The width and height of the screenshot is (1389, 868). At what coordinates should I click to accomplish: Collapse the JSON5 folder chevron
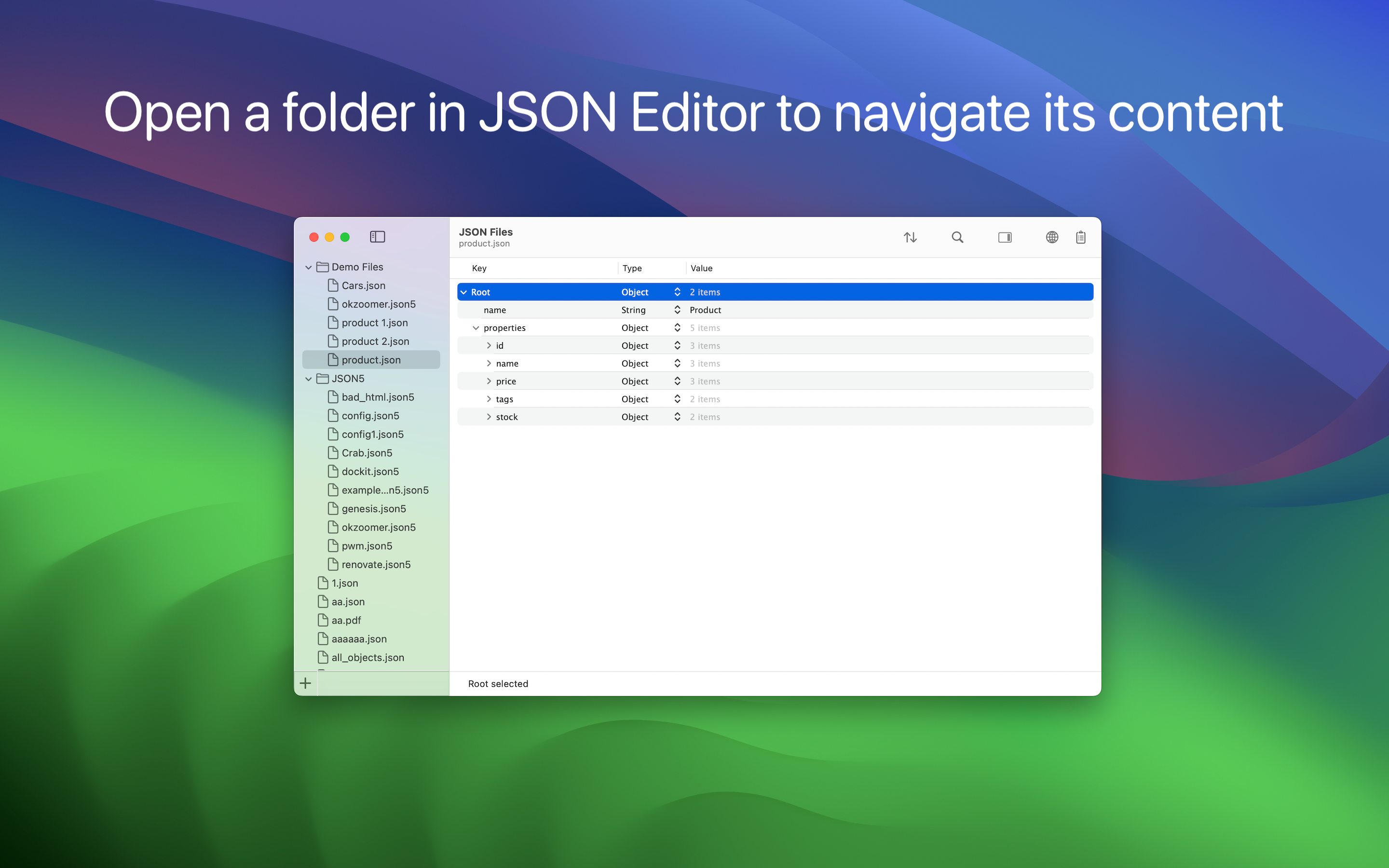pyautogui.click(x=308, y=379)
